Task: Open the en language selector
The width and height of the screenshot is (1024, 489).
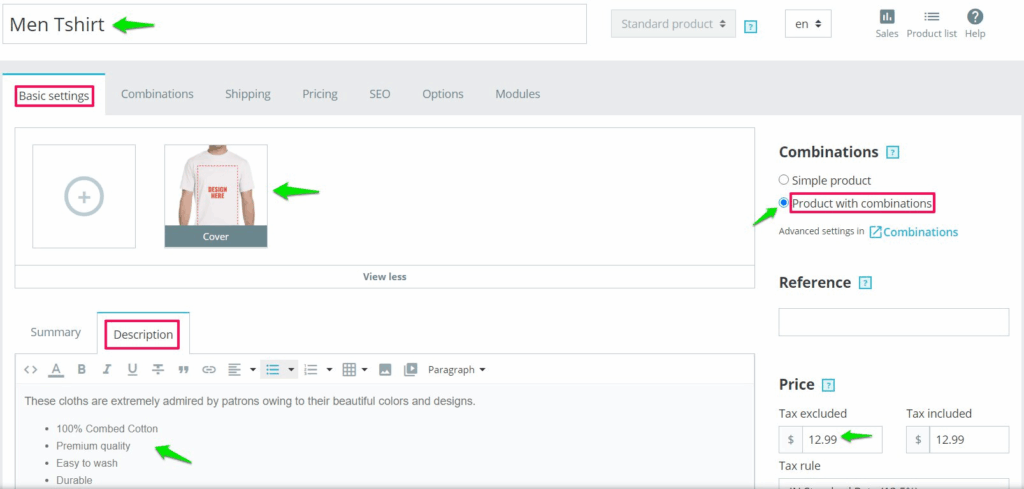Action: pyautogui.click(x=808, y=24)
